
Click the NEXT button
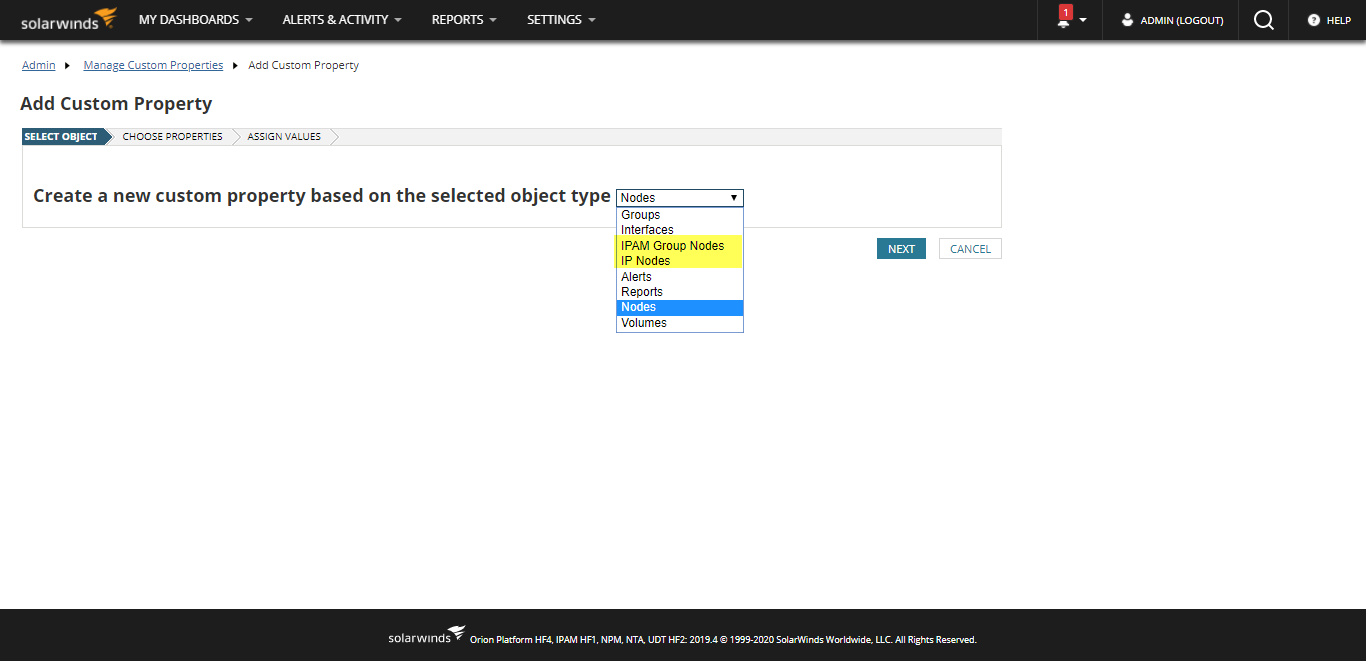coord(901,249)
